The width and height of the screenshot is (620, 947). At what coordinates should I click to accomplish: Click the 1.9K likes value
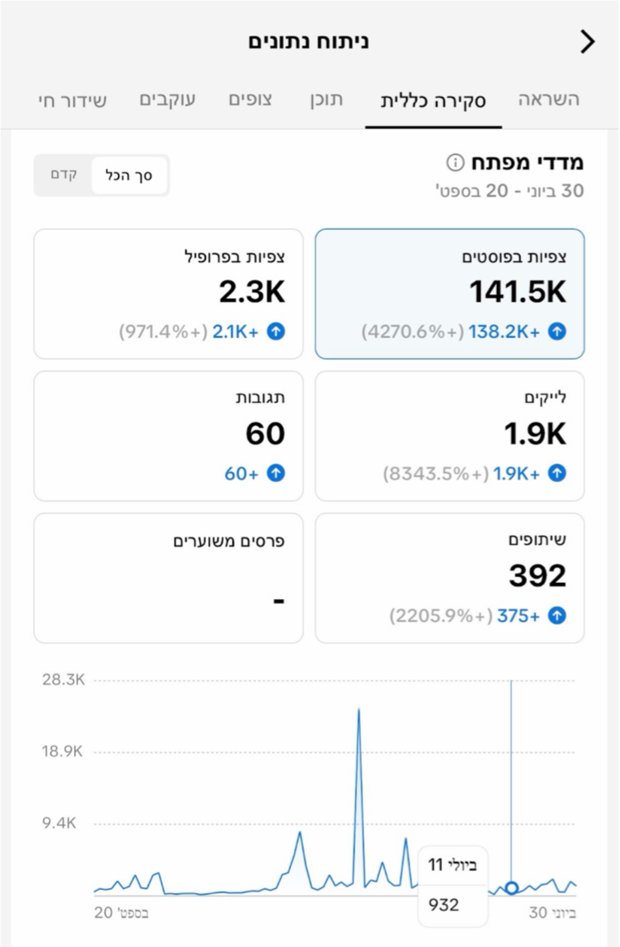tap(535, 434)
